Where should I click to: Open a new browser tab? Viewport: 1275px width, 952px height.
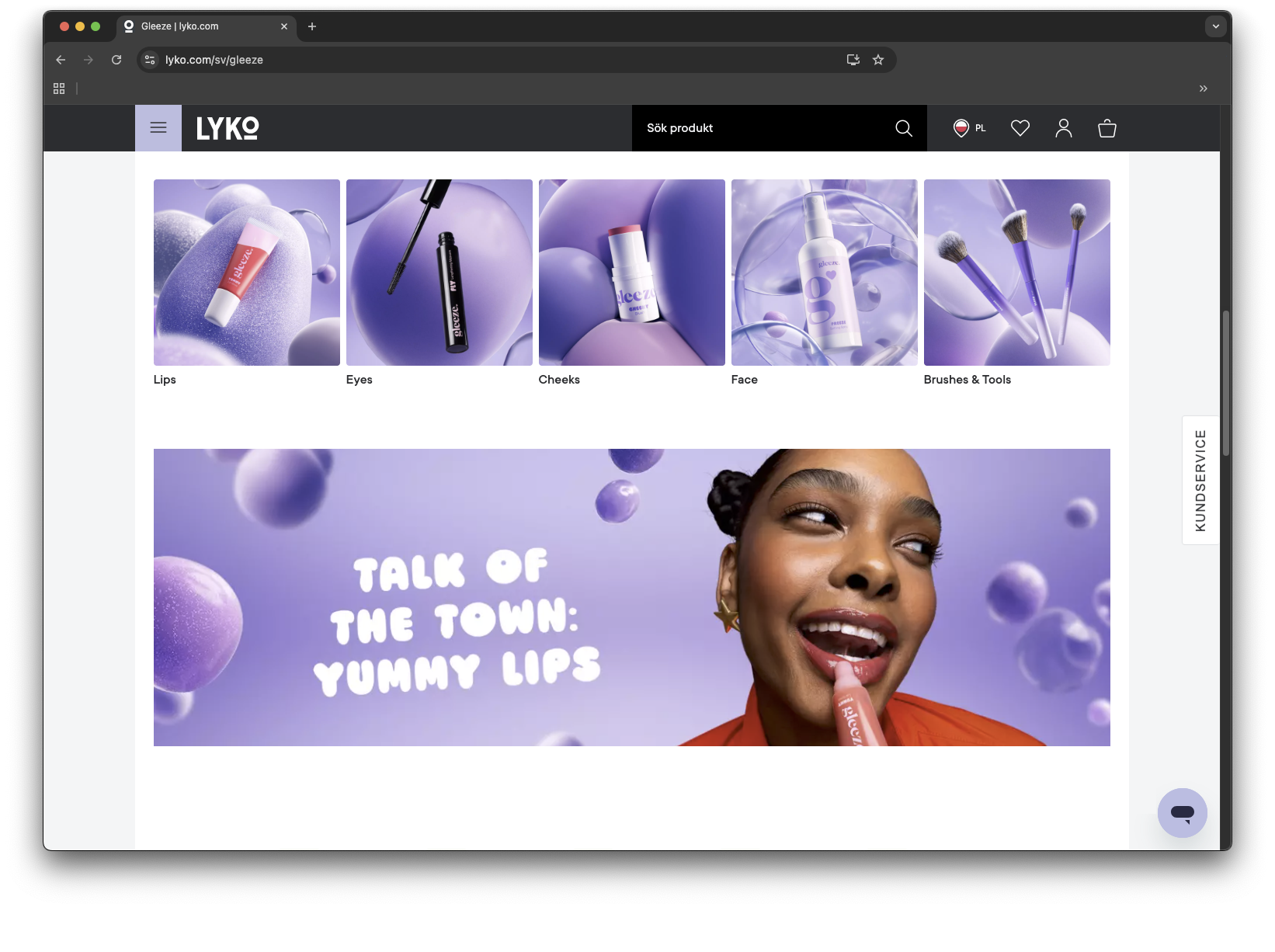312,26
